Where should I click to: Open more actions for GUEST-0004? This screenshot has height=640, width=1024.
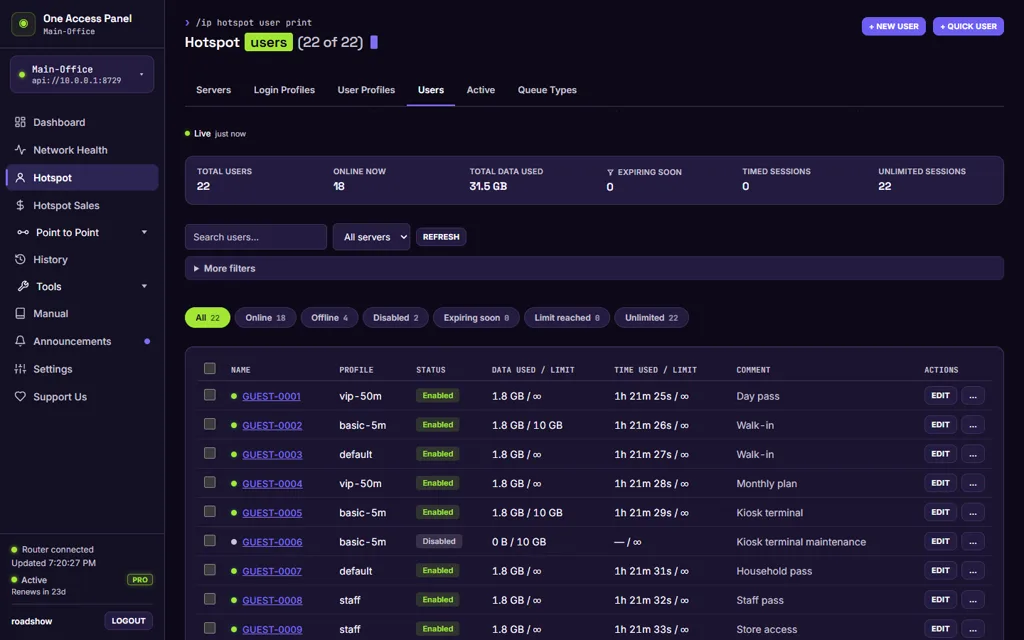pos(972,483)
